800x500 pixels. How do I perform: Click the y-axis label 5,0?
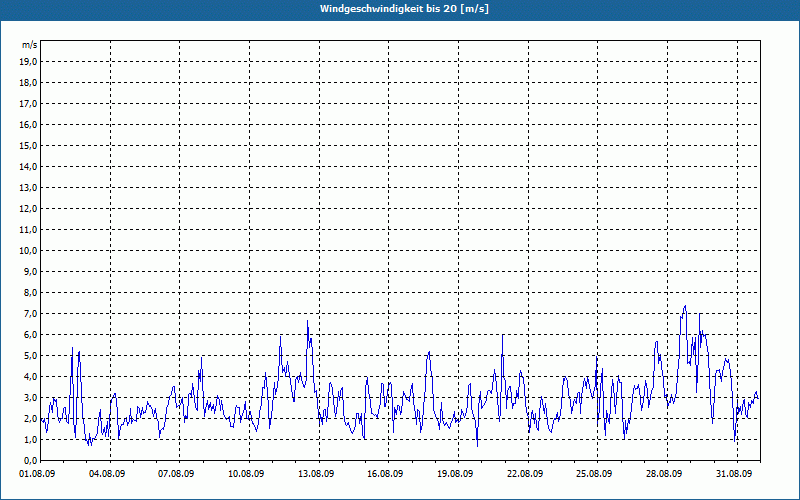coord(31,356)
